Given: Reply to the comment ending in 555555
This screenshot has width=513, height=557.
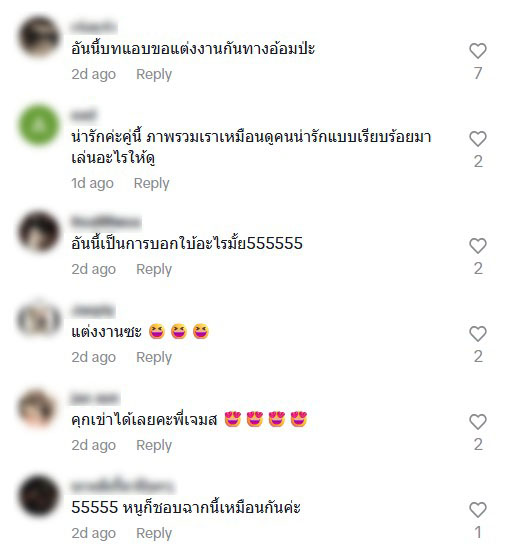Looking at the screenshot, I should [x=154, y=269].
